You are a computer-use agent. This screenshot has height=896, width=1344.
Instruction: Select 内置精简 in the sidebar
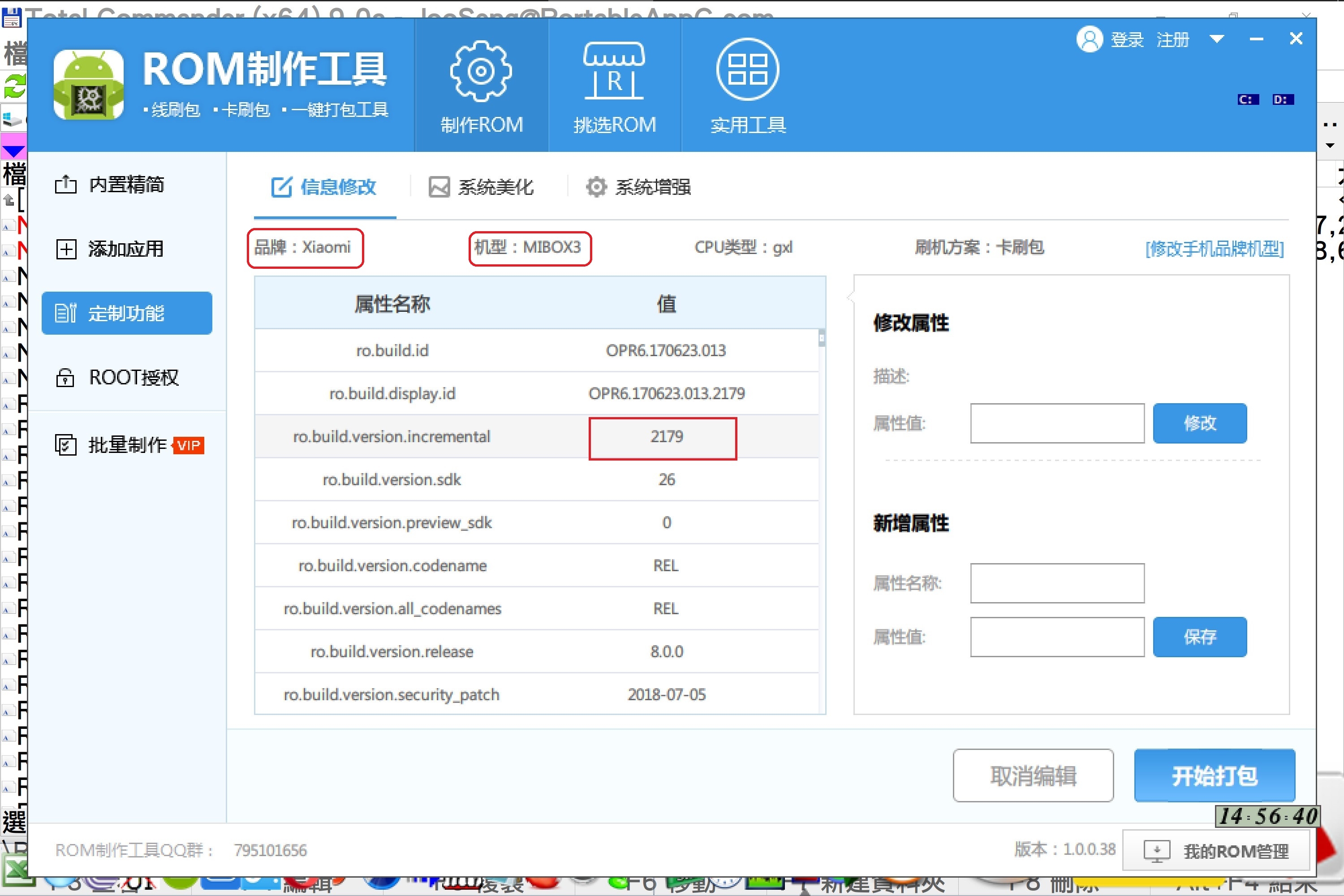(x=127, y=185)
